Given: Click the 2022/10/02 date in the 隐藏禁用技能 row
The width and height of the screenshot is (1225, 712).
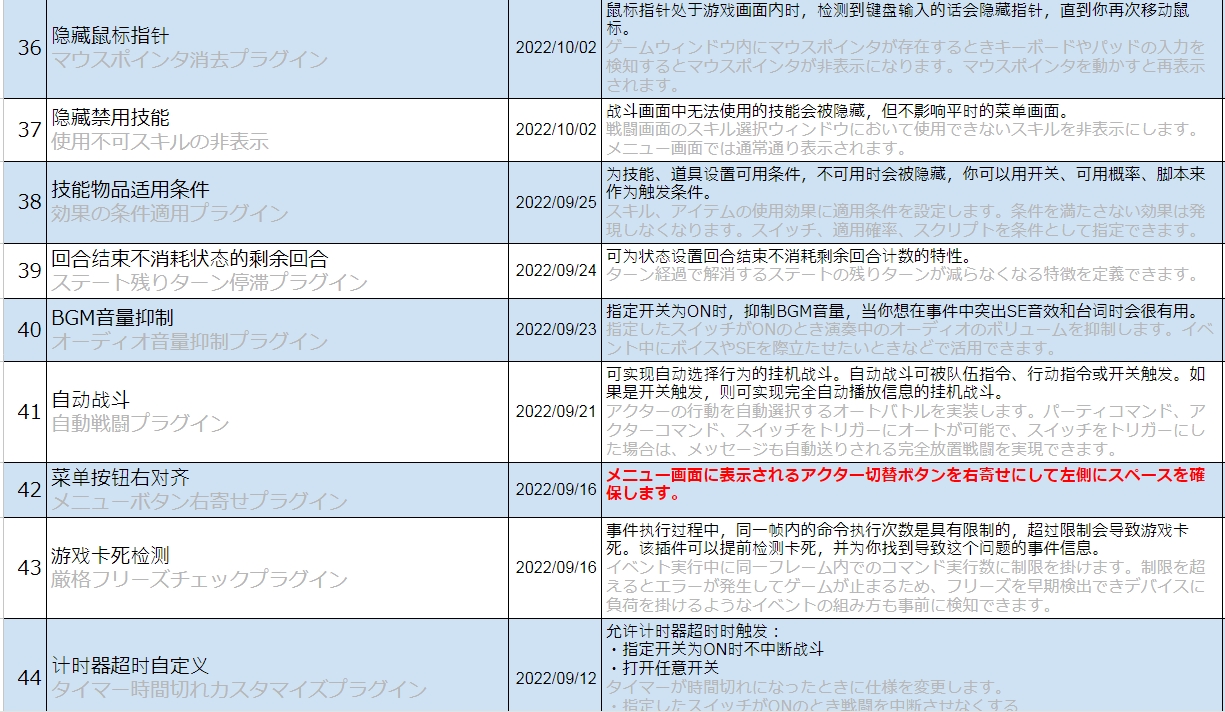Looking at the screenshot, I should [x=556, y=130].
